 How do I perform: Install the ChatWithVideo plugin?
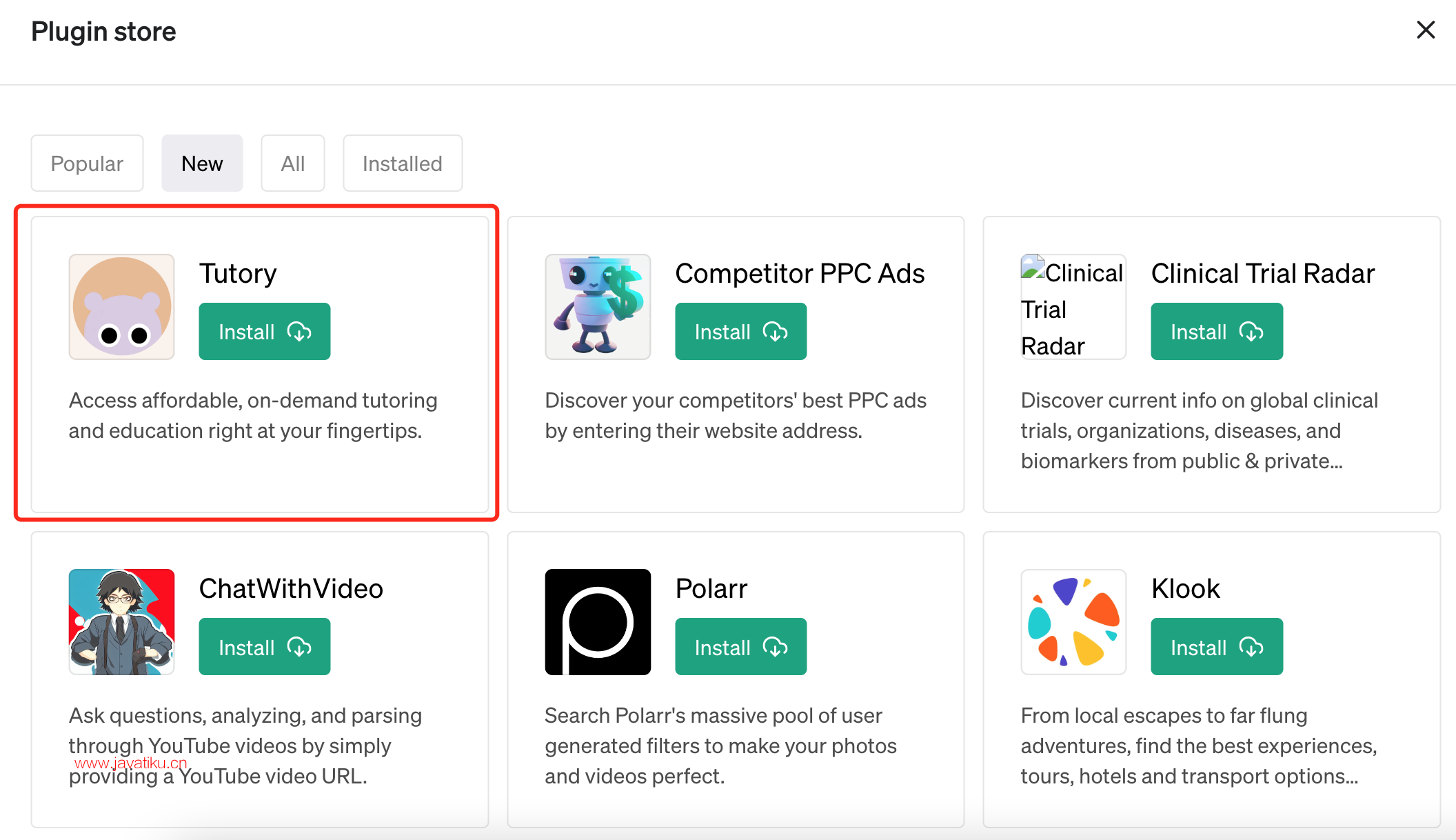(265, 647)
